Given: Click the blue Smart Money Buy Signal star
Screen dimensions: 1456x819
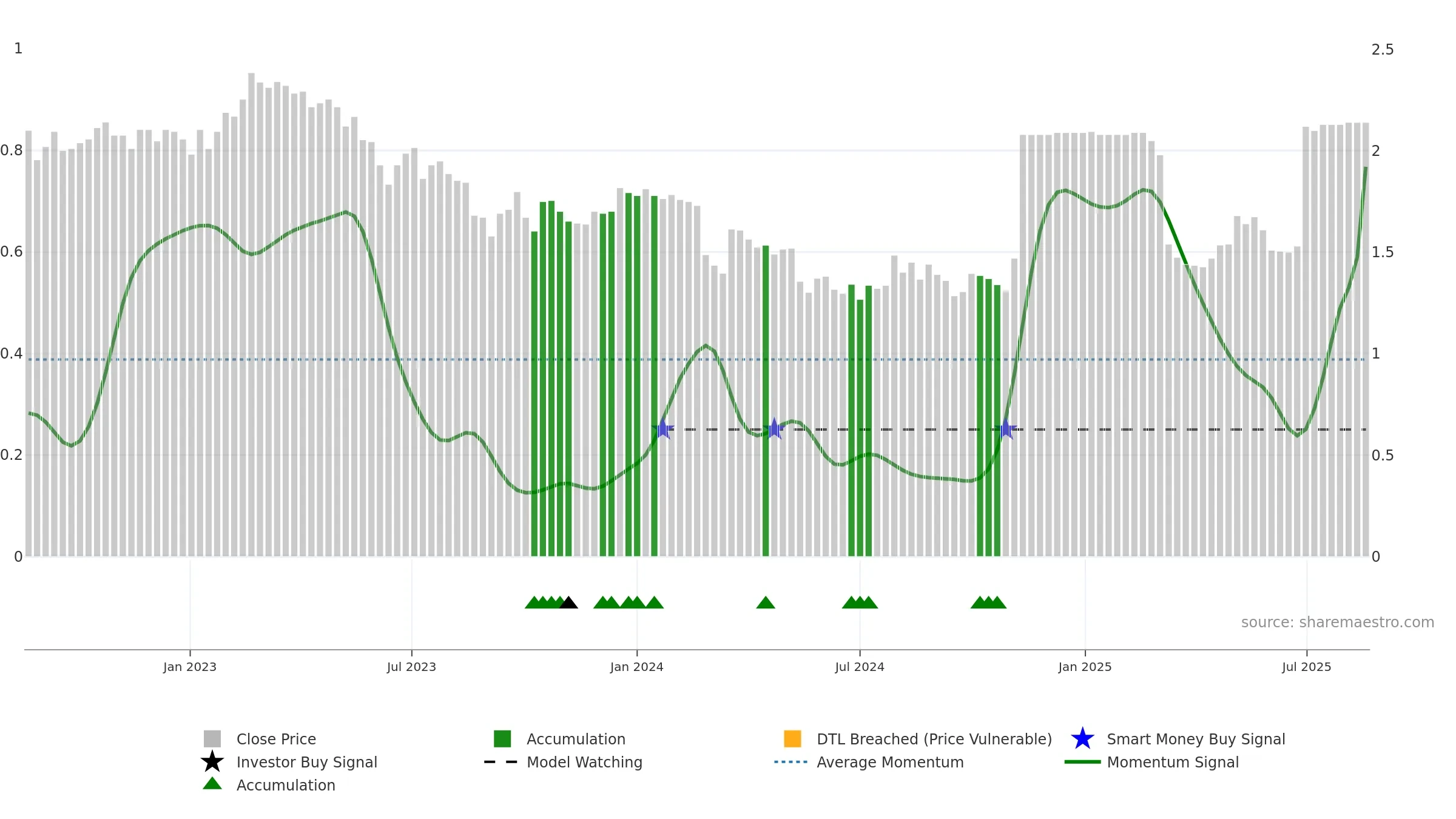Looking at the screenshot, I should coord(1082,738).
